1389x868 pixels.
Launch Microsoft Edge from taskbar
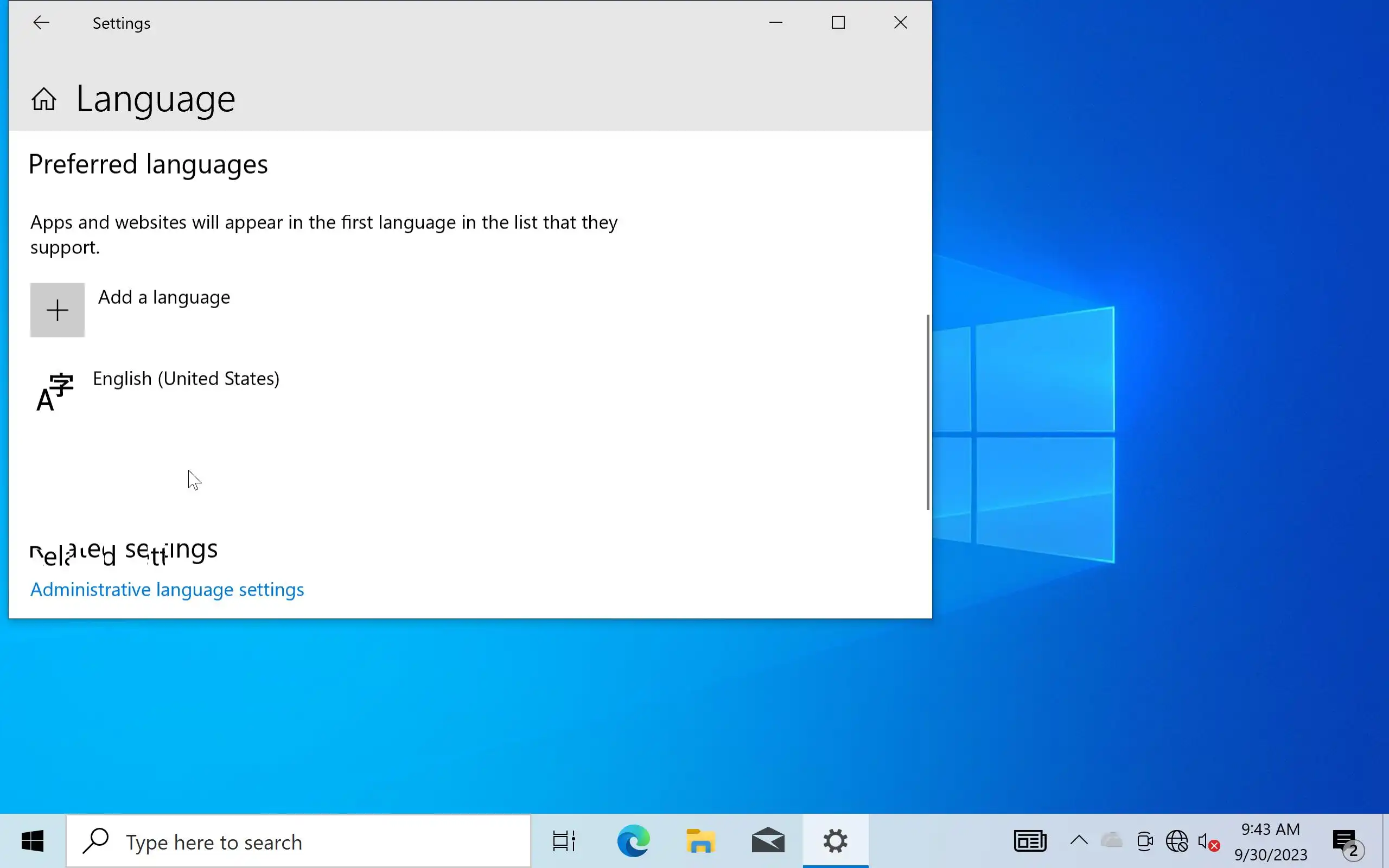(633, 841)
